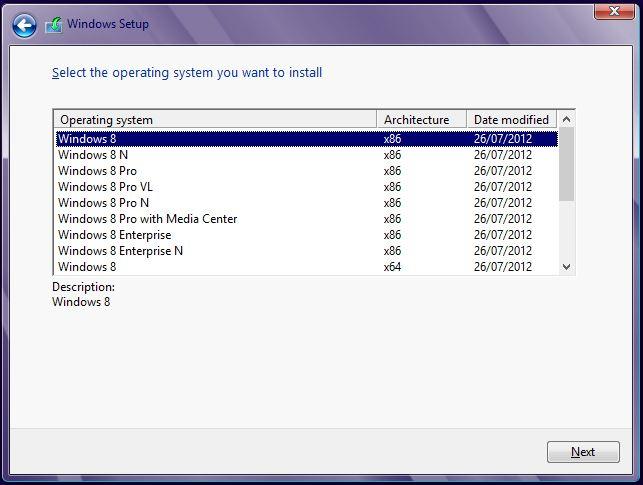Close the Windows Setup window

click(x=614, y=11)
